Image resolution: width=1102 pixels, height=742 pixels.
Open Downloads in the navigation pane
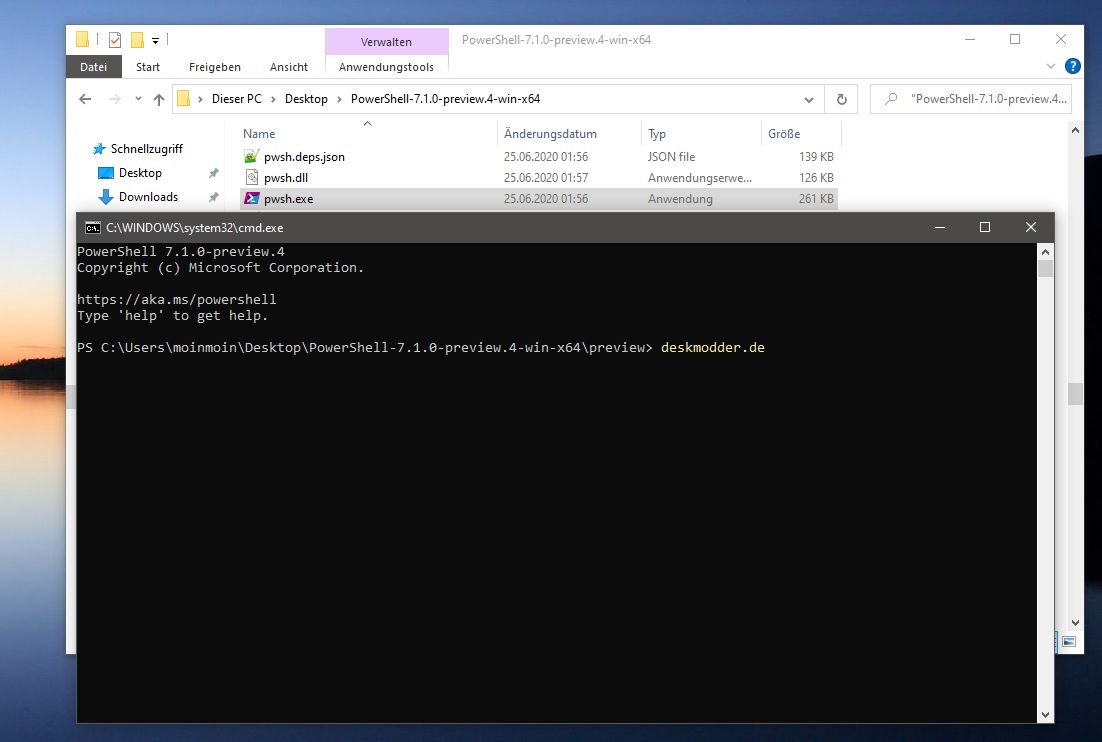(x=148, y=197)
